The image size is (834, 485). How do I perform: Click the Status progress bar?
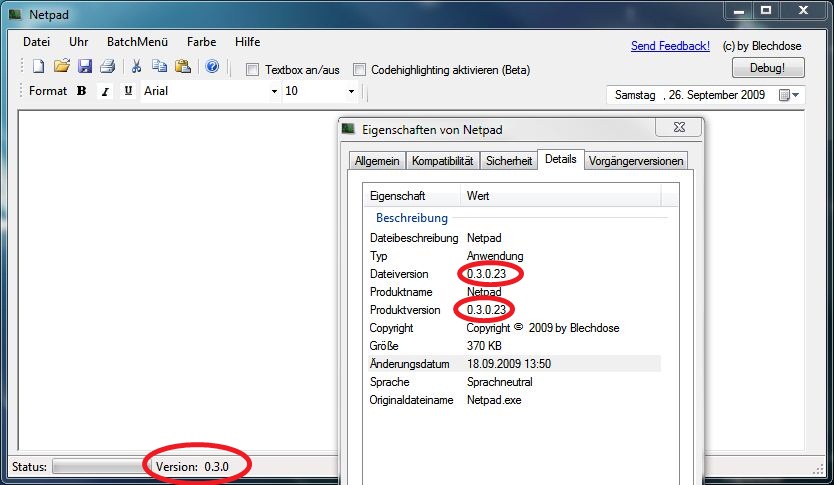click(x=100, y=466)
